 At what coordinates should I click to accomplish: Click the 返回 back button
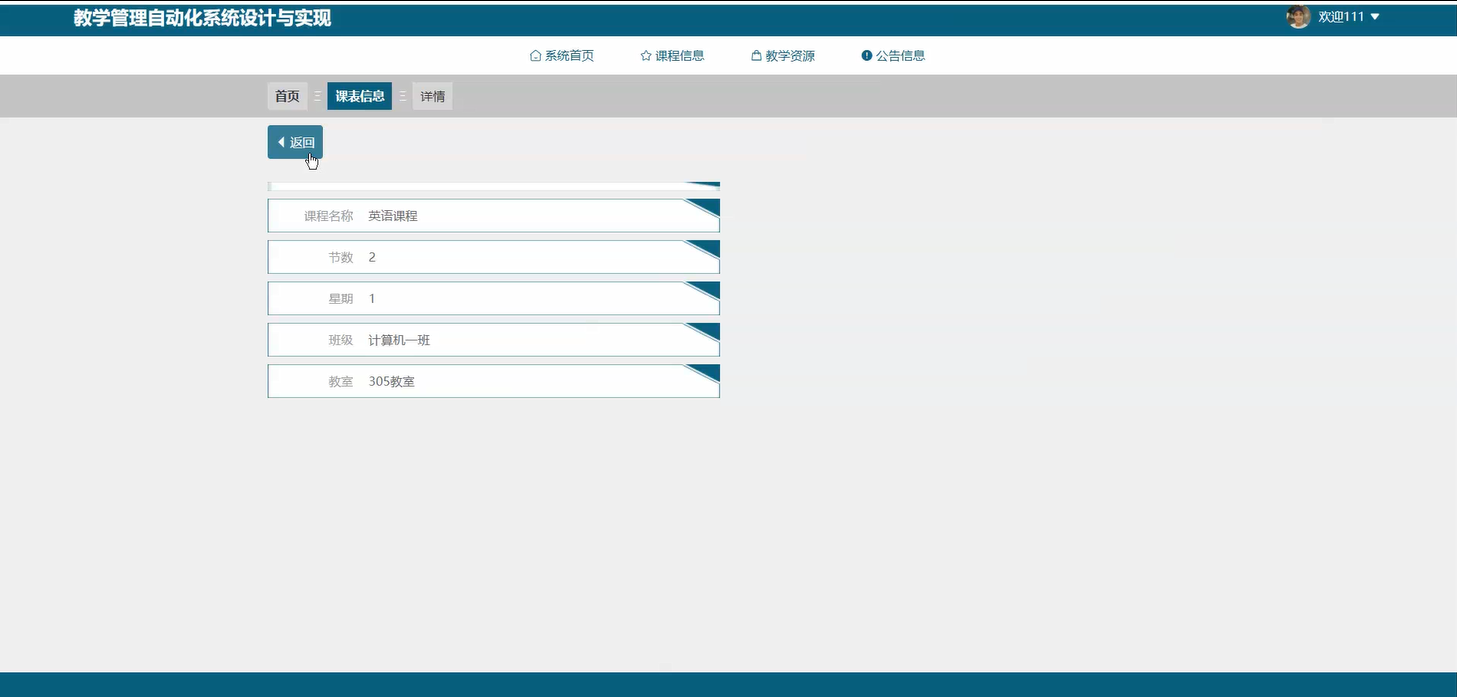tap(295, 142)
